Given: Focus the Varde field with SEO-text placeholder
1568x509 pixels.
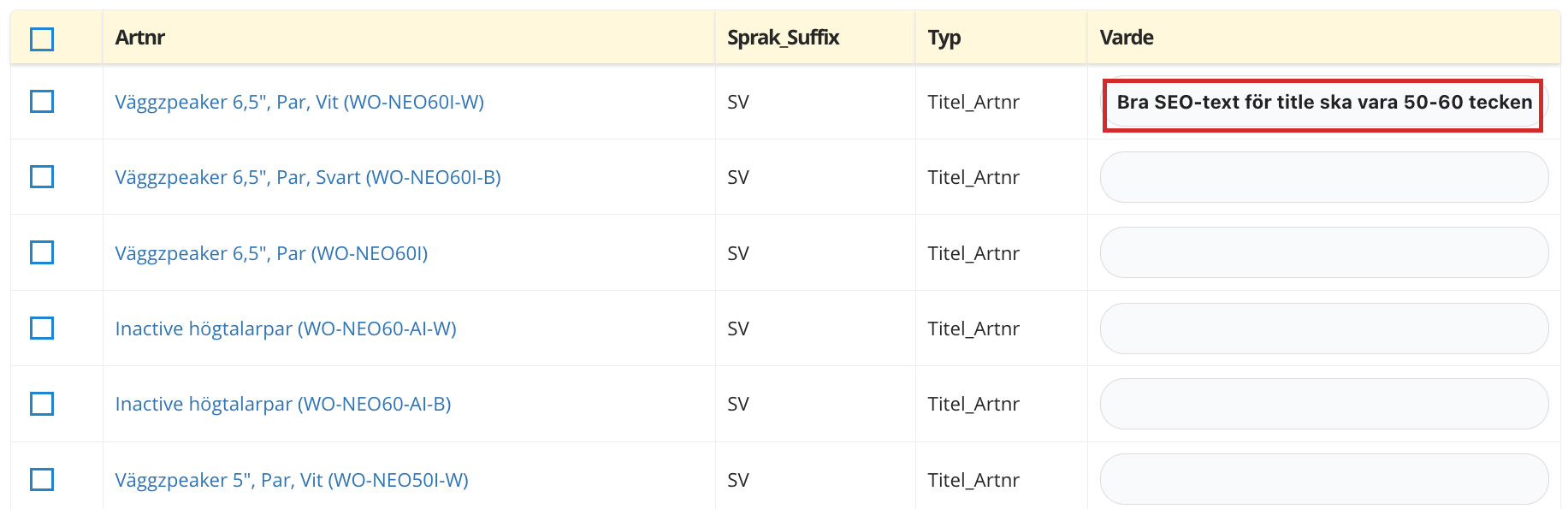Looking at the screenshot, I should (1323, 103).
